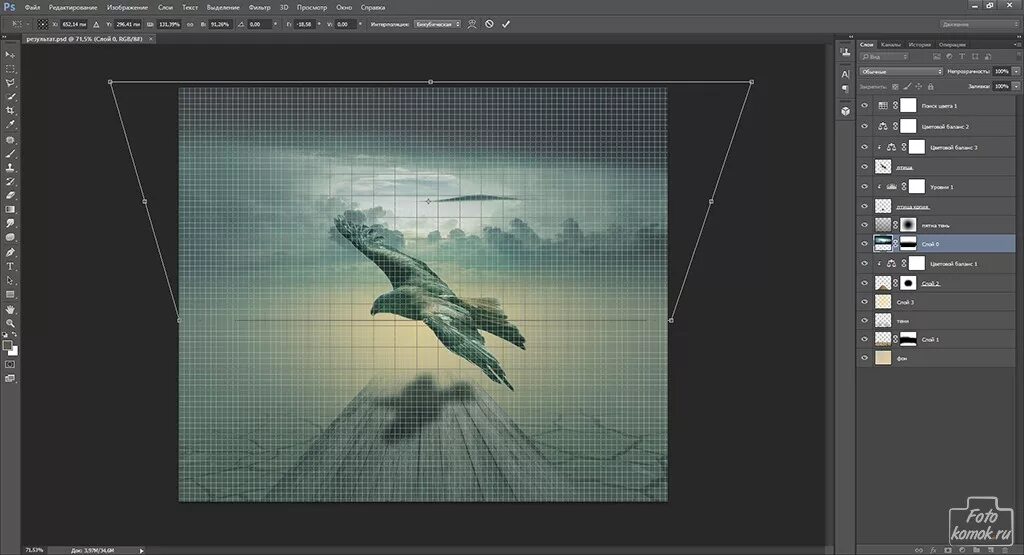Hide the Поиск цвета 1 layer
Image resolution: width=1024 pixels, height=555 pixels.
point(865,106)
